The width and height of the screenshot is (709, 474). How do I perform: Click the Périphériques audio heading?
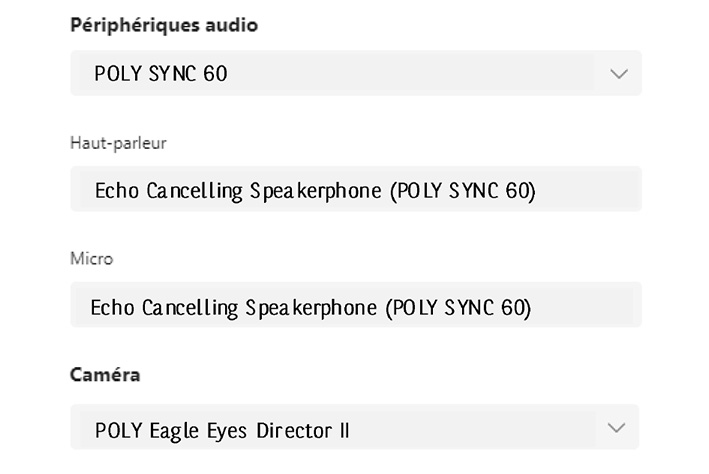[164, 26]
